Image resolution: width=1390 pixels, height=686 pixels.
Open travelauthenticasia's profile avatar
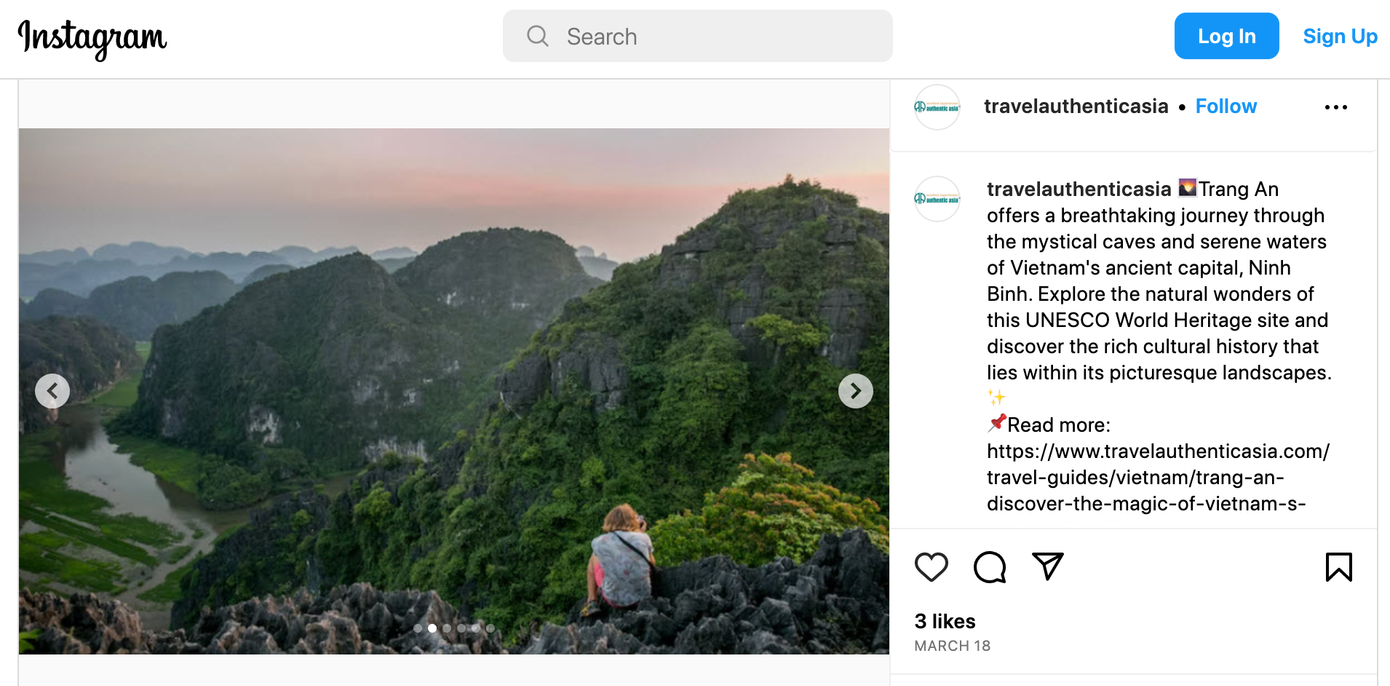936,106
